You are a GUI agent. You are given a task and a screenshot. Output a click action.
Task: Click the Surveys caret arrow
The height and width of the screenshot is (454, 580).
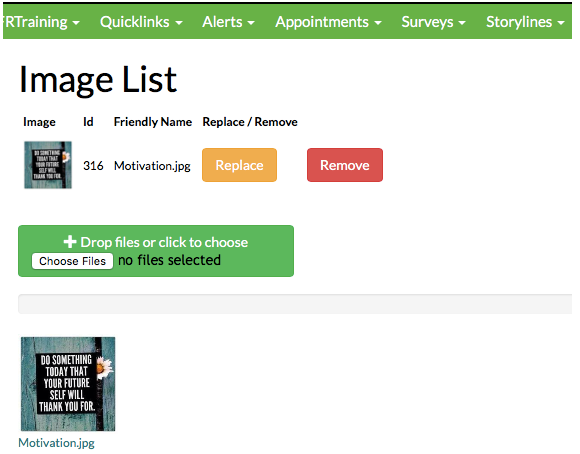click(462, 23)
